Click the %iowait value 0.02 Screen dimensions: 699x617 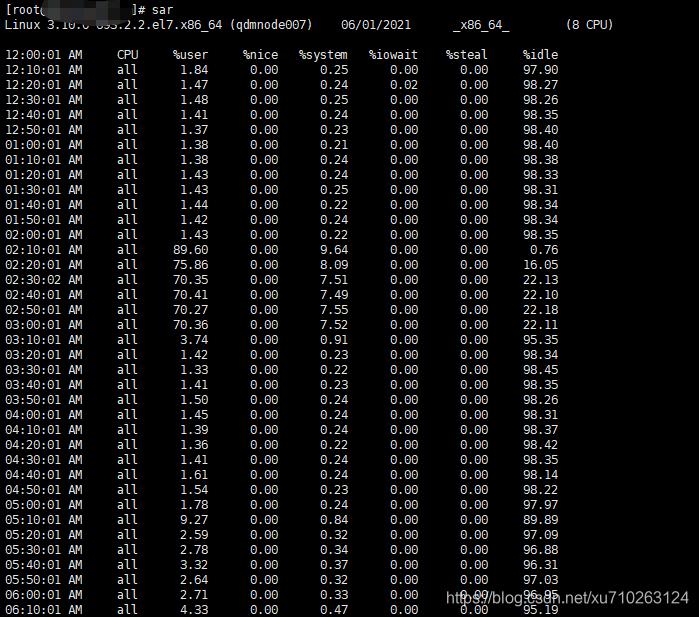pos(404,85)
